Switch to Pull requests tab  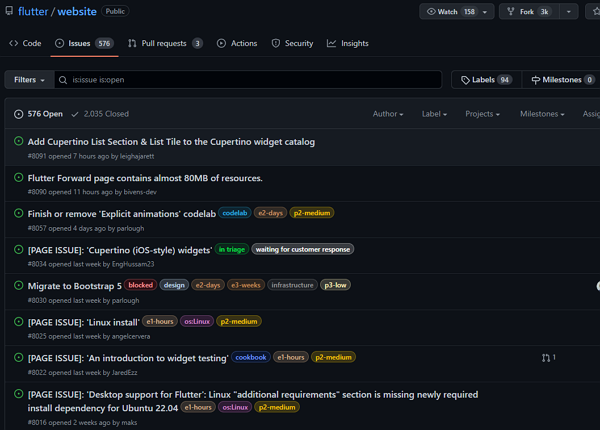coord(165,43)
